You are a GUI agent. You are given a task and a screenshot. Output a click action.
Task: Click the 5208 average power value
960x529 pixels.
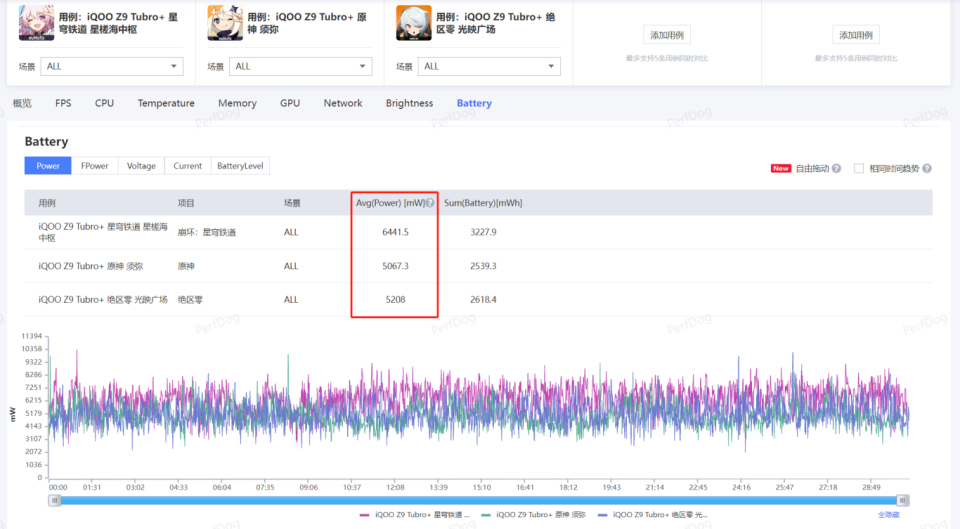coord(395,299)
